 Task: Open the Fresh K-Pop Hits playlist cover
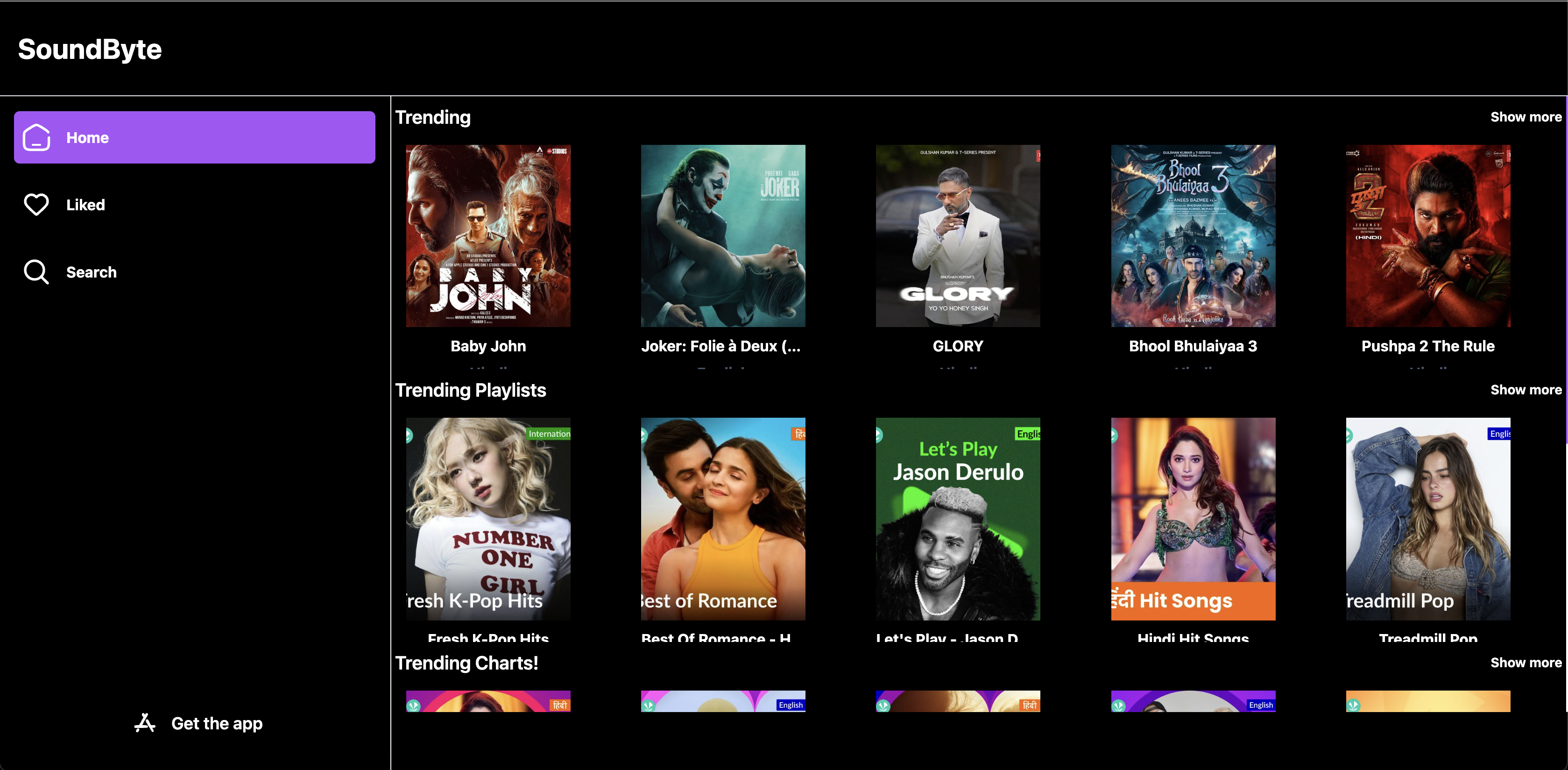tap(488, 519)
